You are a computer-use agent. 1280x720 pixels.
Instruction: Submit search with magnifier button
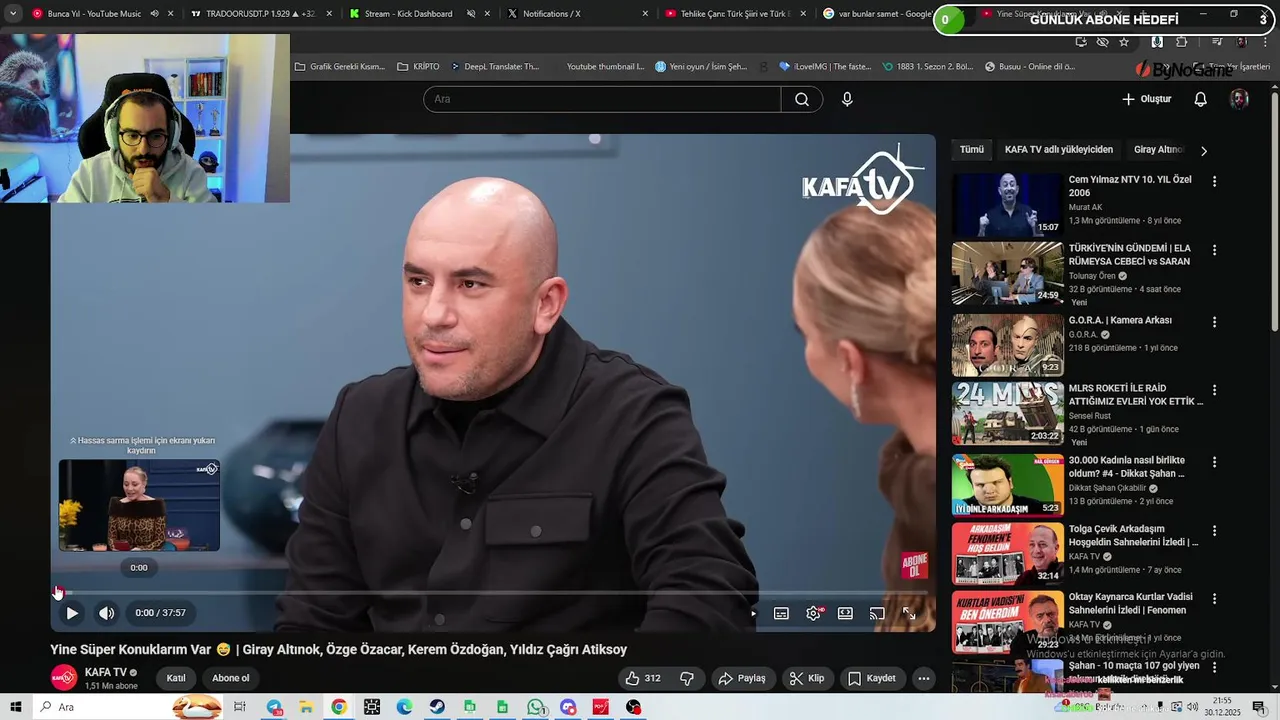802,99
